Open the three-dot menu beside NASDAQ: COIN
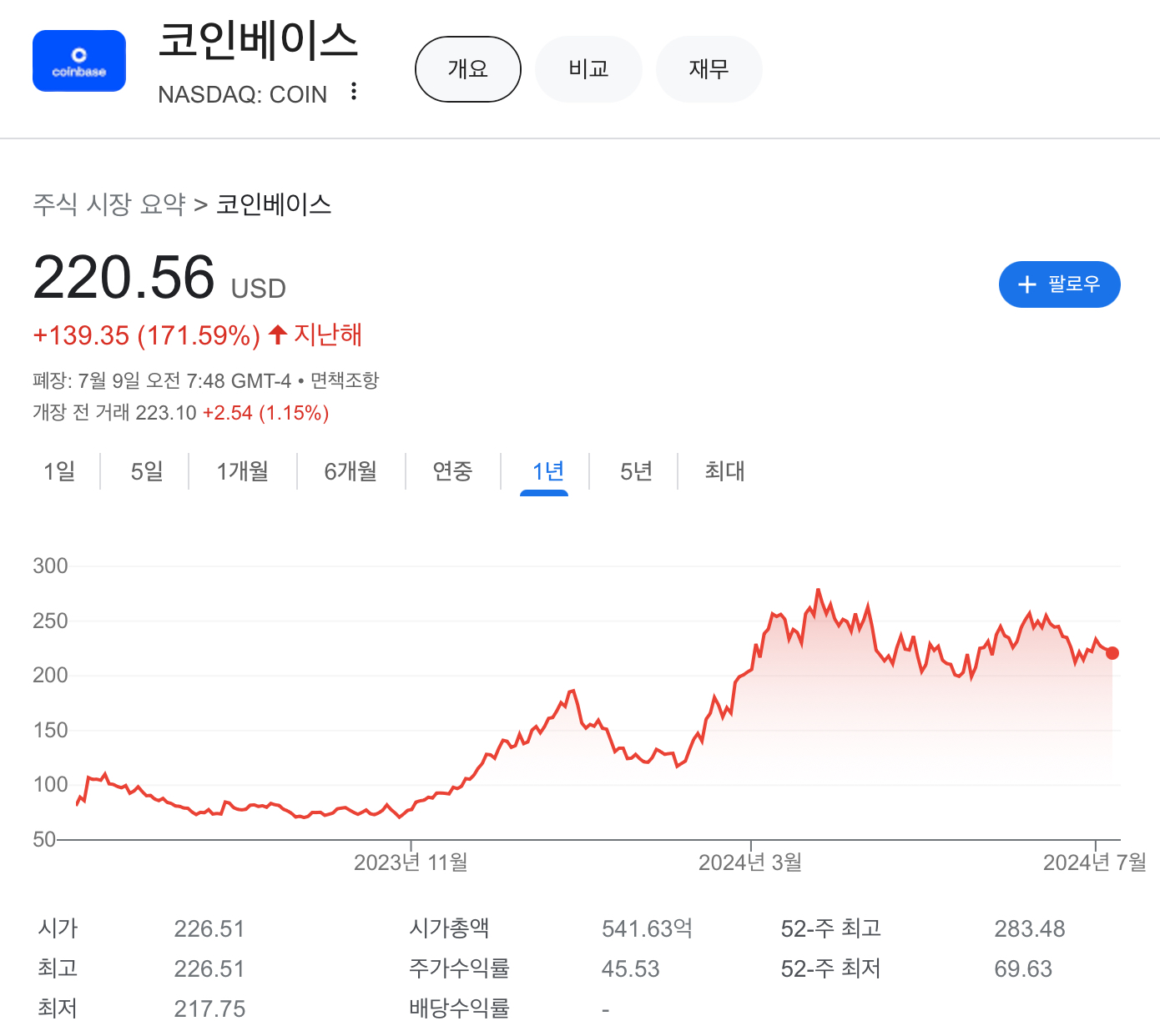The image size is (1160, 1036). pos(354,92)
